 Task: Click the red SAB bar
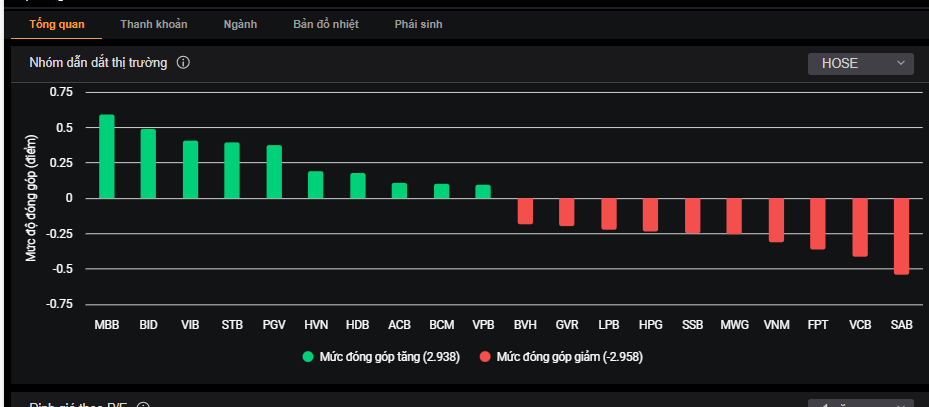point(901,235)
